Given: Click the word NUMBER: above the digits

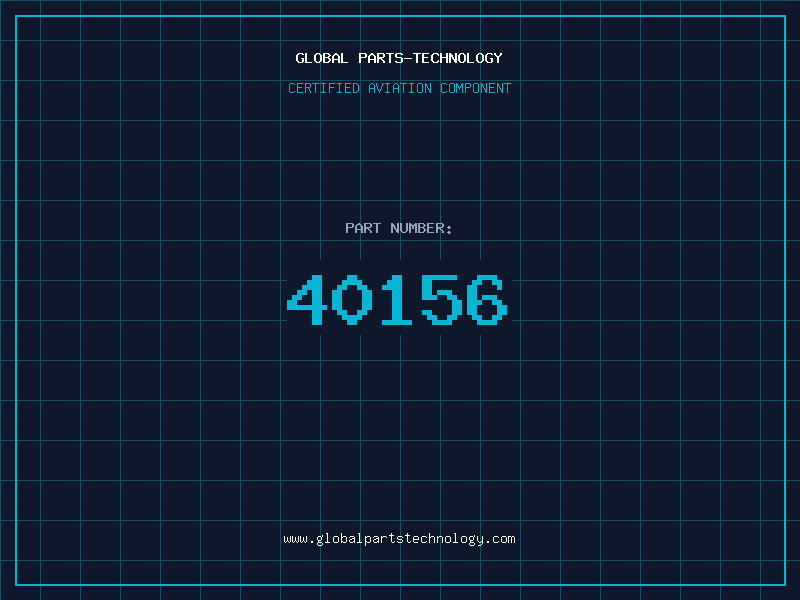Looking at the screenshot, I should tap(421, 228).
